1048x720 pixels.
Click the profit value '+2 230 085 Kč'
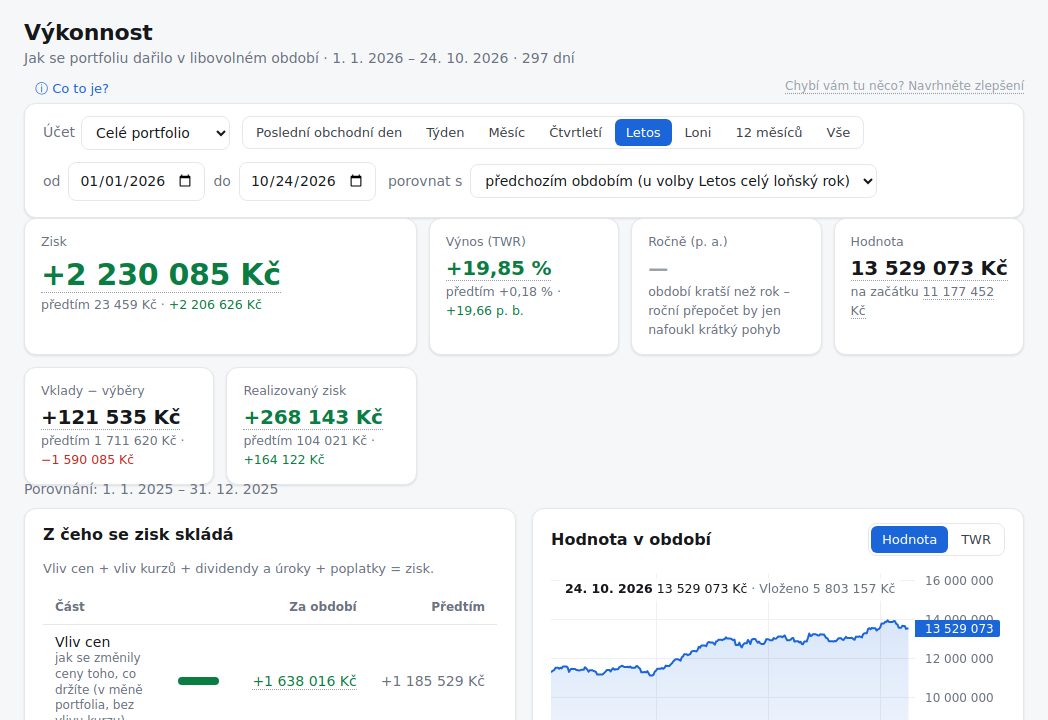(x=161, y=274)
